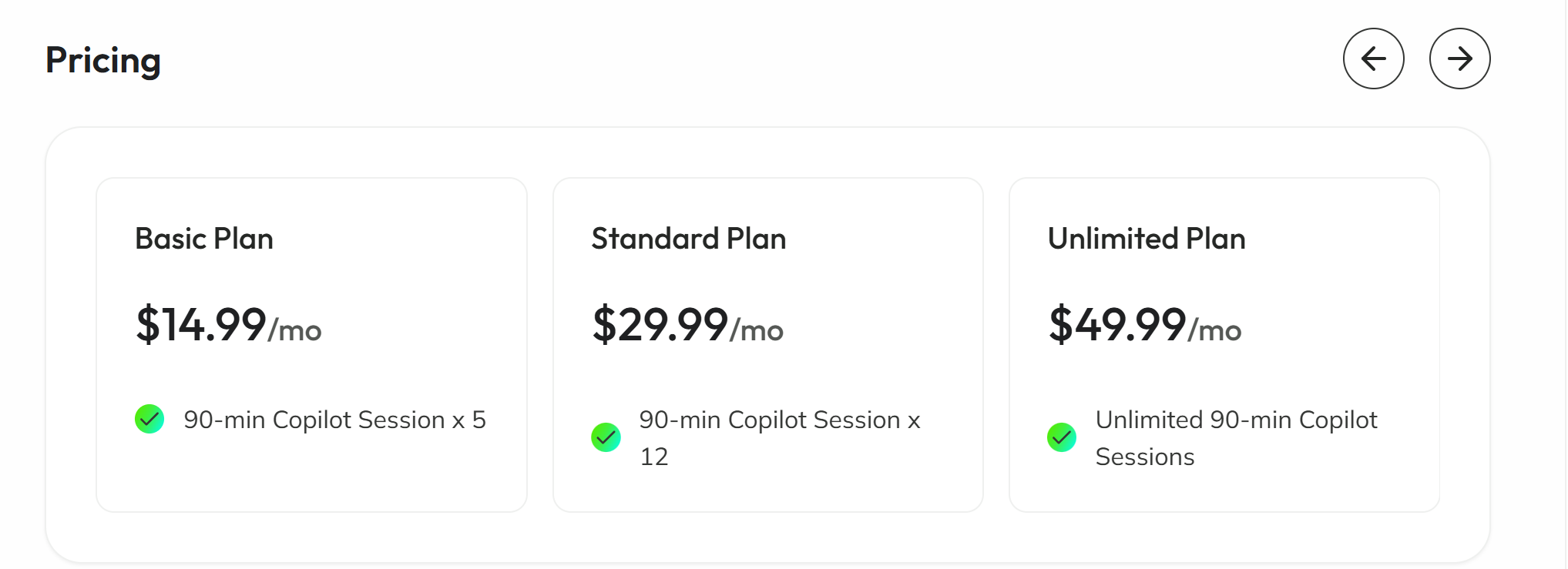Click the $49.99/mo price
This screenshot has width=1568, height=569.
pyautogui.click(x=1144, y=324)
